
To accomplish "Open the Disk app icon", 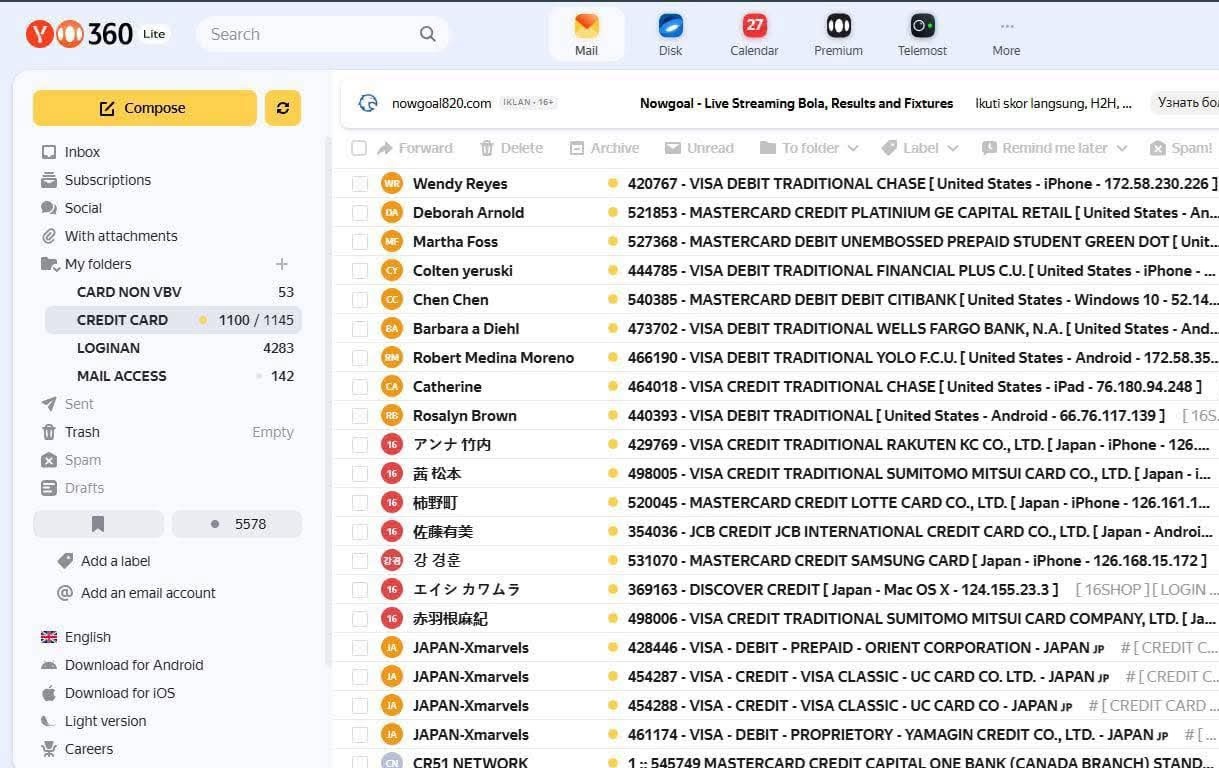I will click(670, 26).
